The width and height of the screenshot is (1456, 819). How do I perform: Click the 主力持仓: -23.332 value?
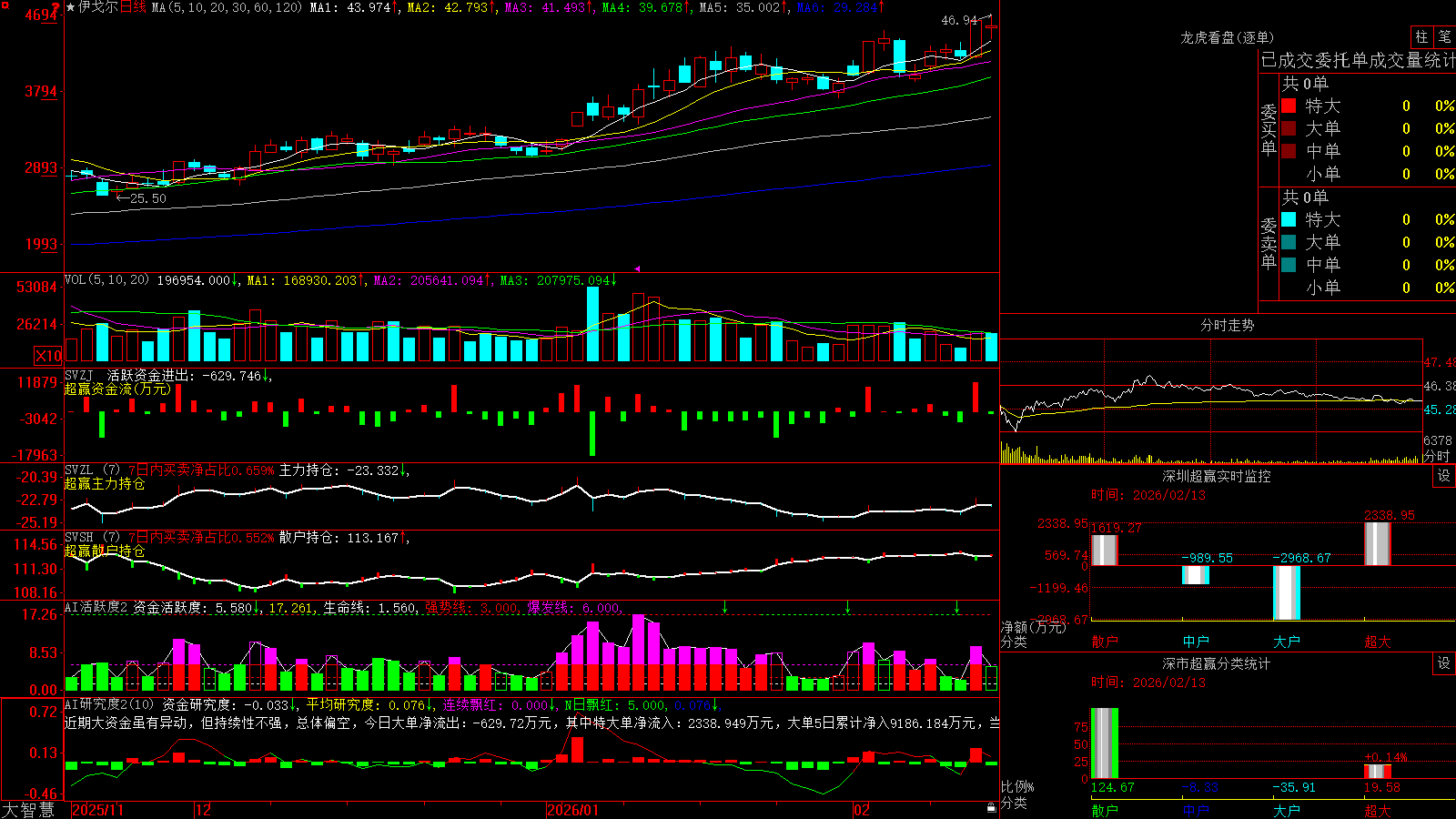pyautogui.click(x=339, y=470)
